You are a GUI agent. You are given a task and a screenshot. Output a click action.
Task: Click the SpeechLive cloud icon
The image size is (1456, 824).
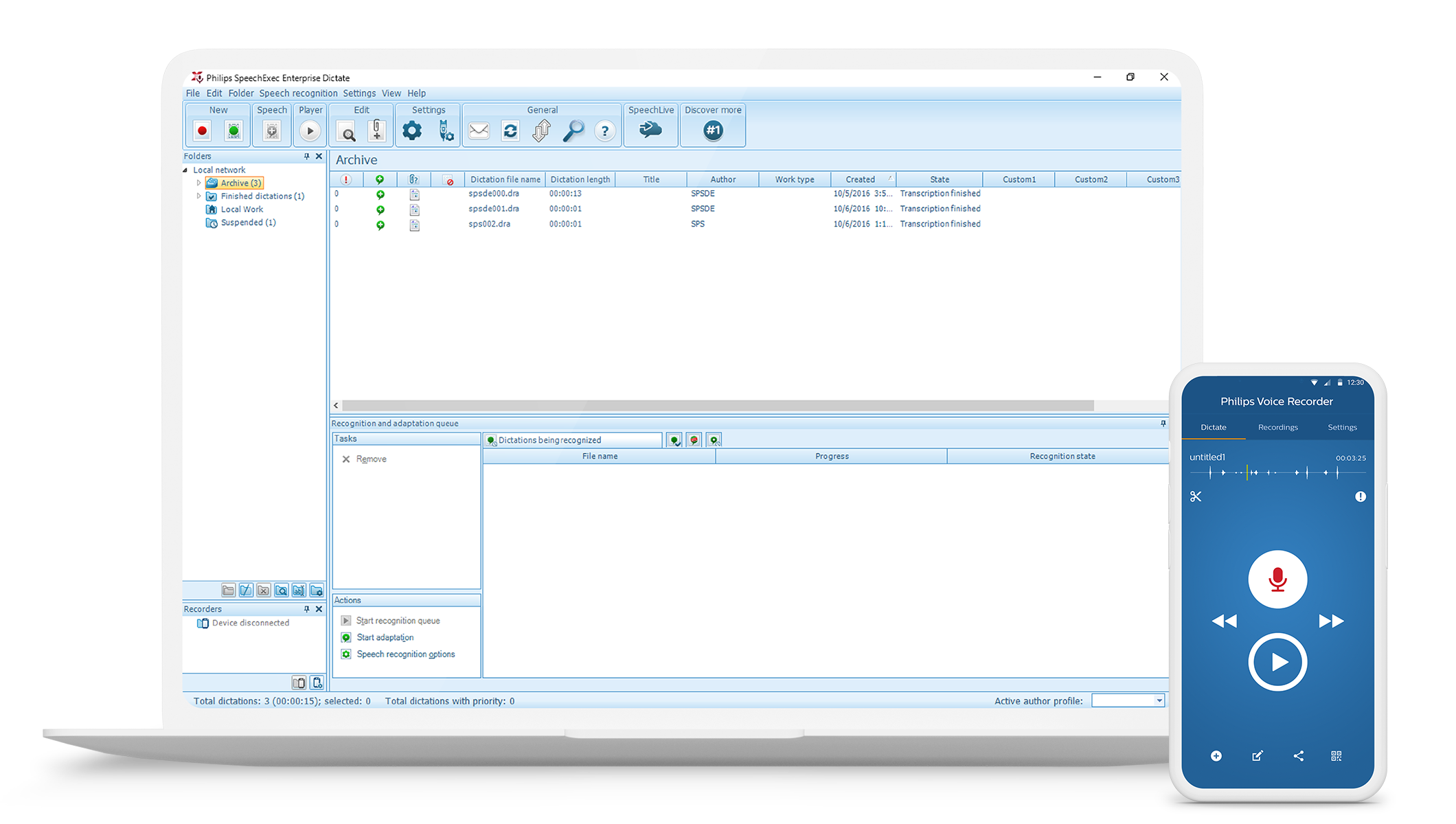coord(650,129)
